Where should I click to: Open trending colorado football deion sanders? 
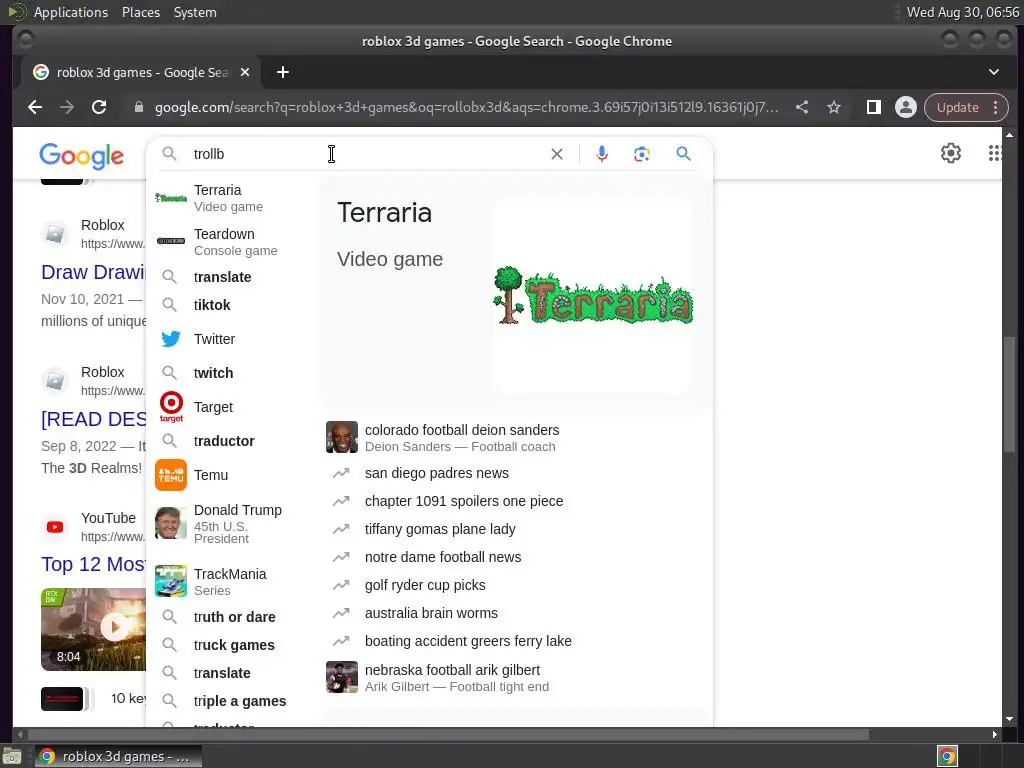point(513,438)
